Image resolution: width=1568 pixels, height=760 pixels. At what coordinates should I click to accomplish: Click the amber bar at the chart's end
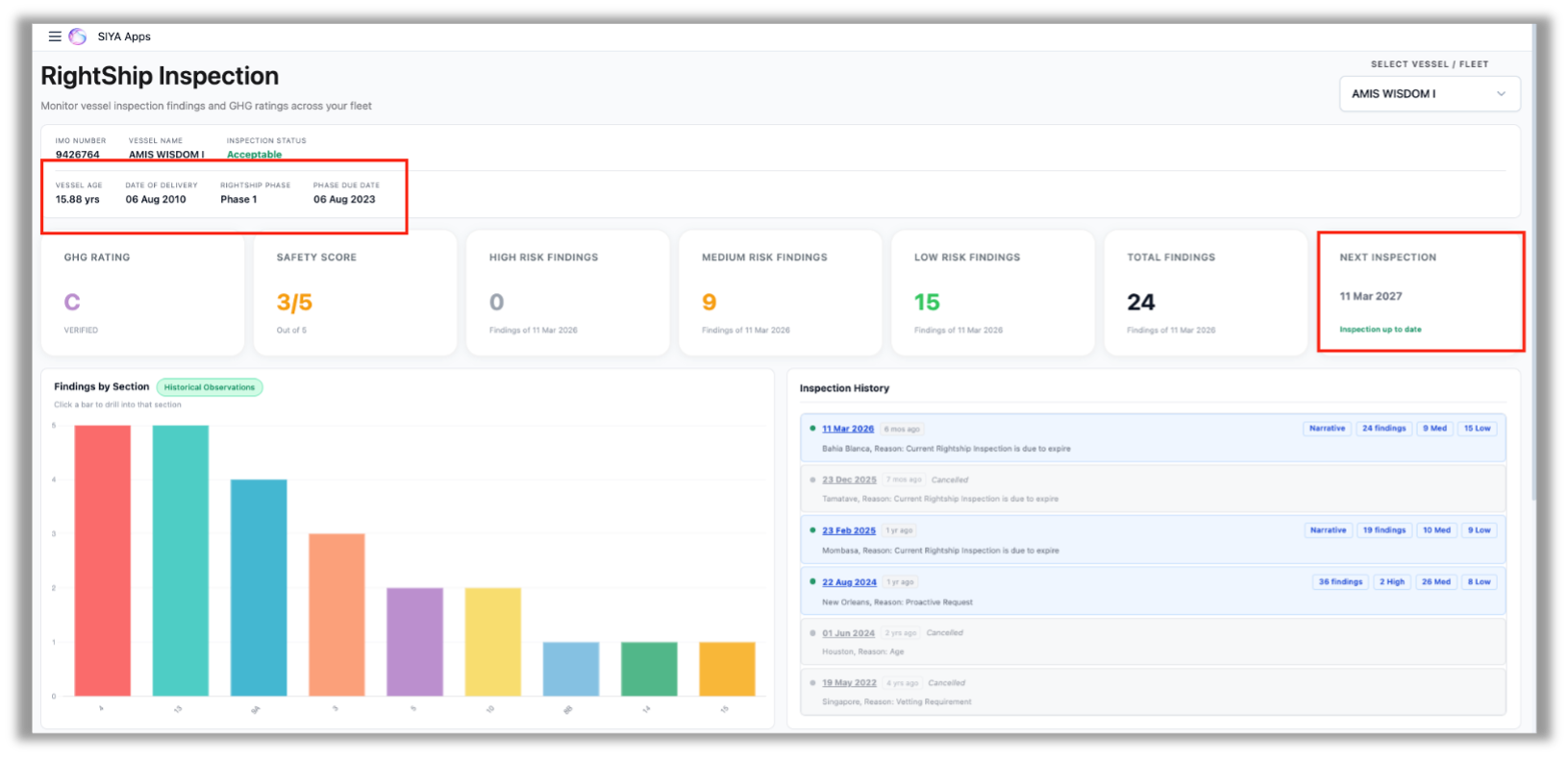(727, 669)
